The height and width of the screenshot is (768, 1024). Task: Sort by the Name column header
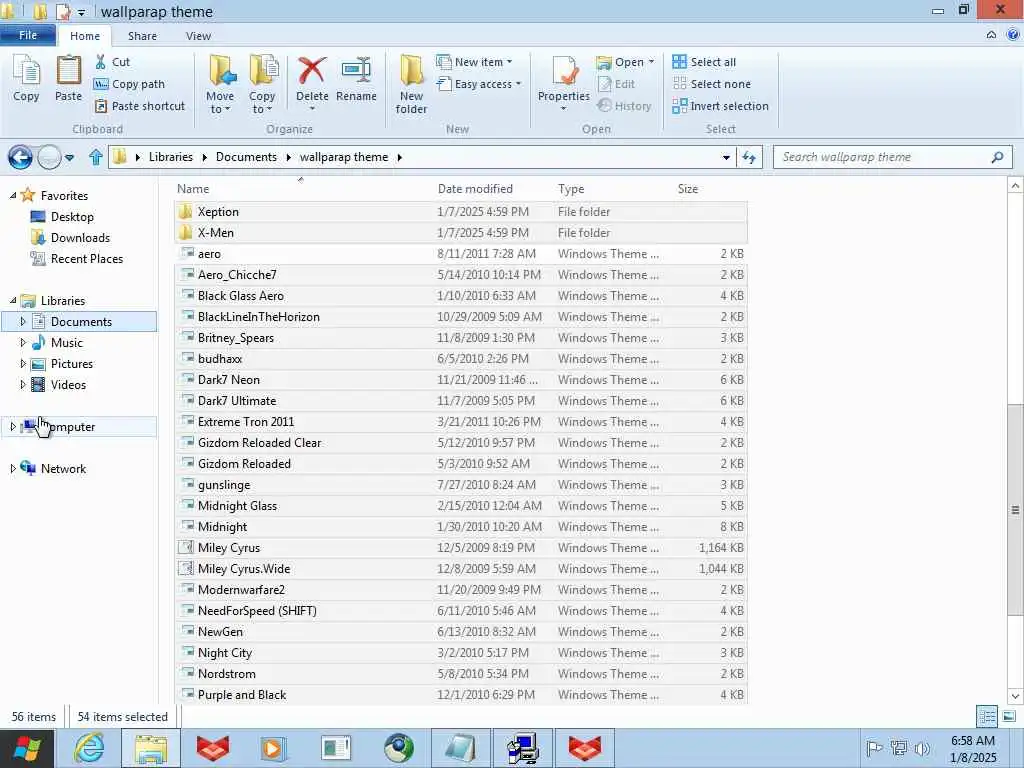pyautogui.click(x=193, y=189)
